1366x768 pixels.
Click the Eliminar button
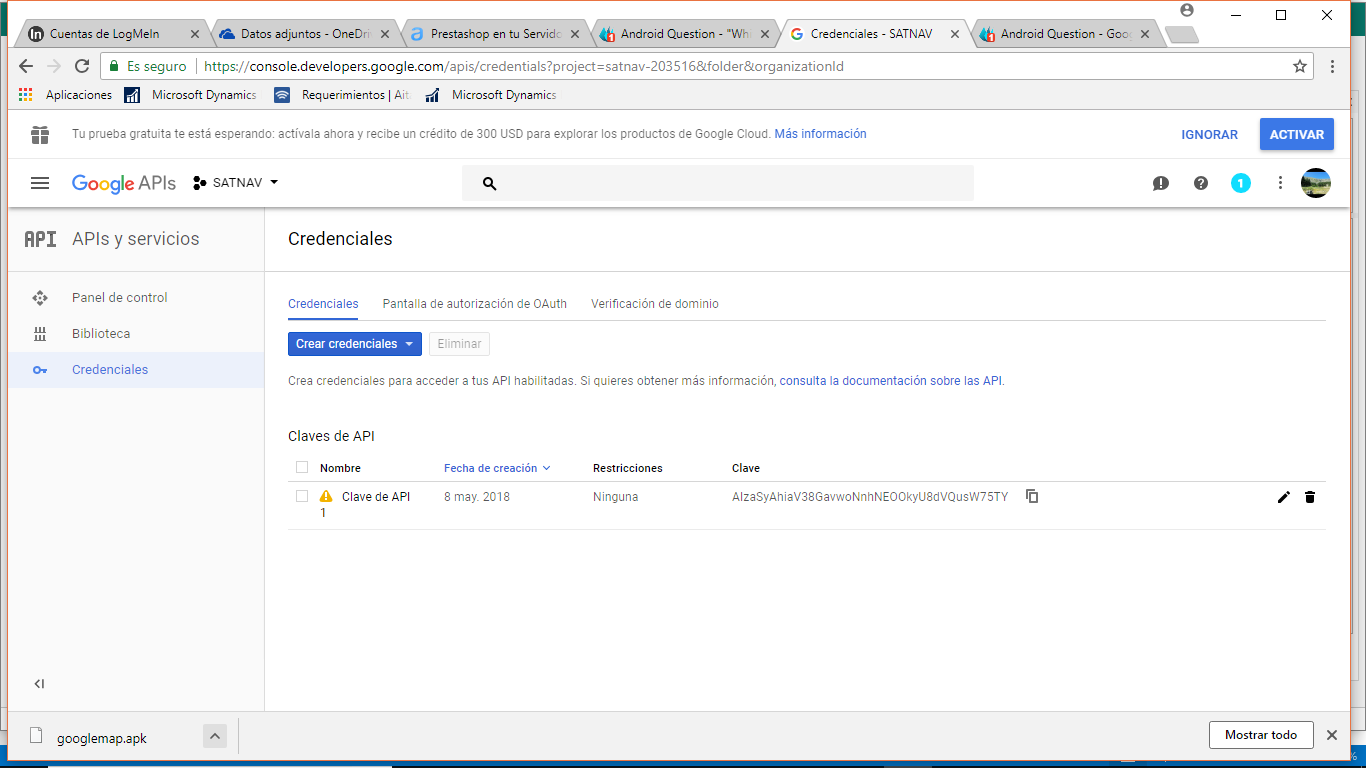[459, 344]
